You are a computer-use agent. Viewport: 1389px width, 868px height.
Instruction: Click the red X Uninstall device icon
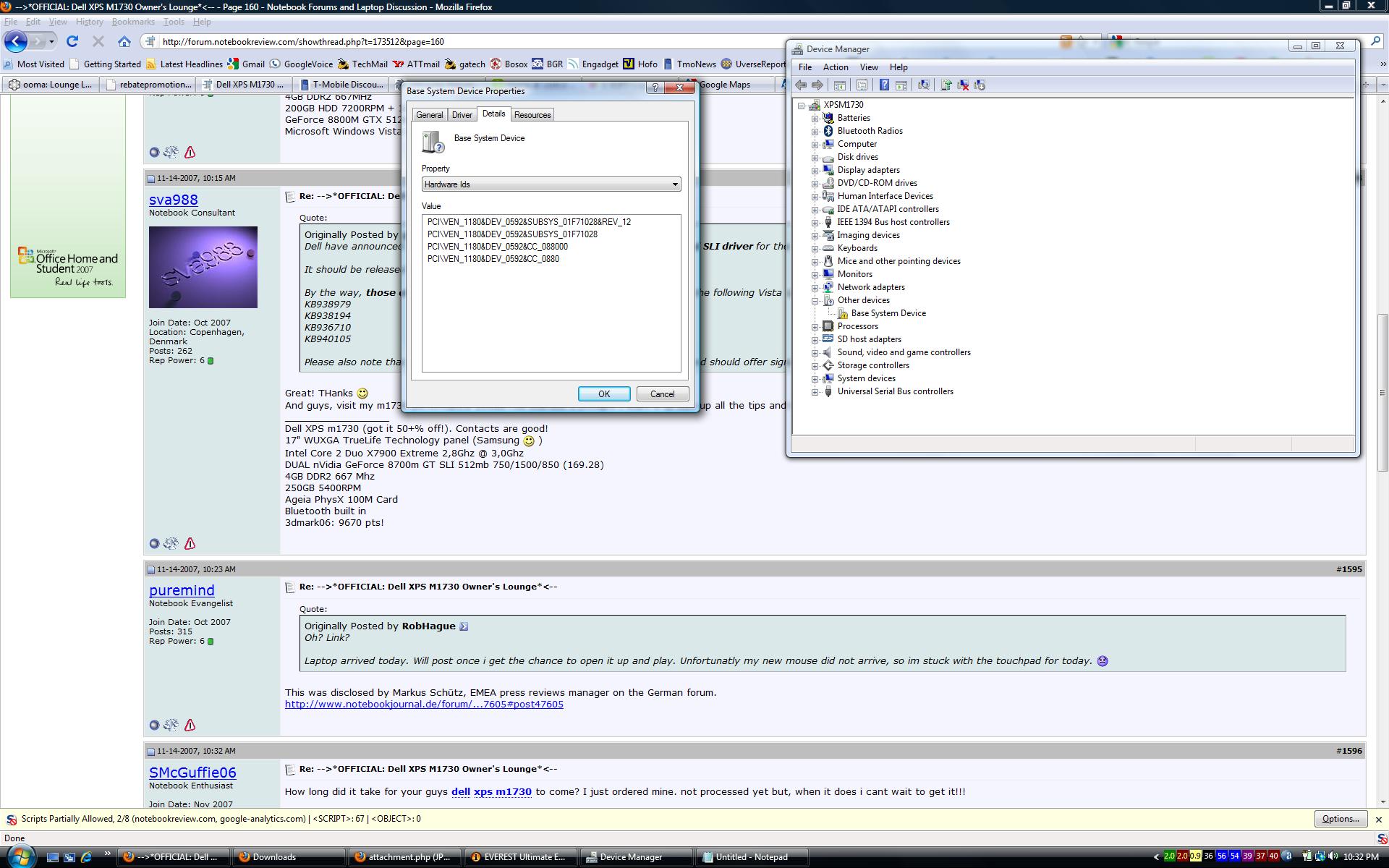pos(963,85)
